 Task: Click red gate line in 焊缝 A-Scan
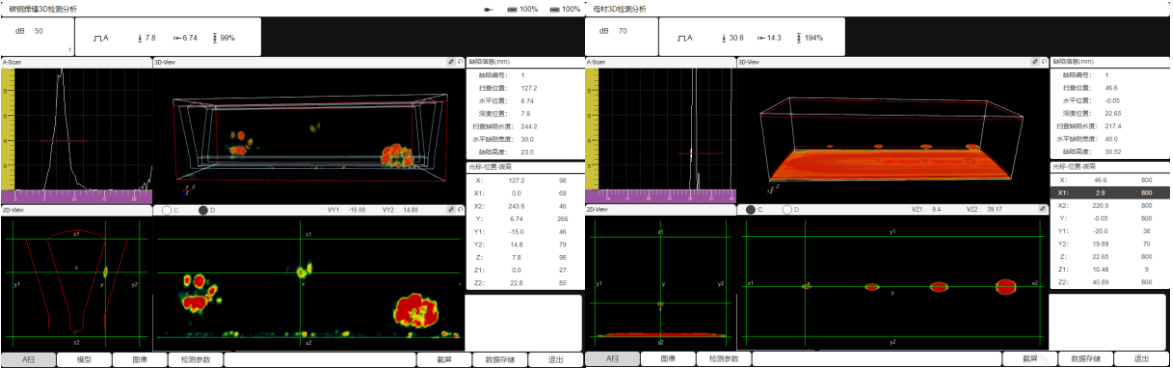click(x=64, y=141)
